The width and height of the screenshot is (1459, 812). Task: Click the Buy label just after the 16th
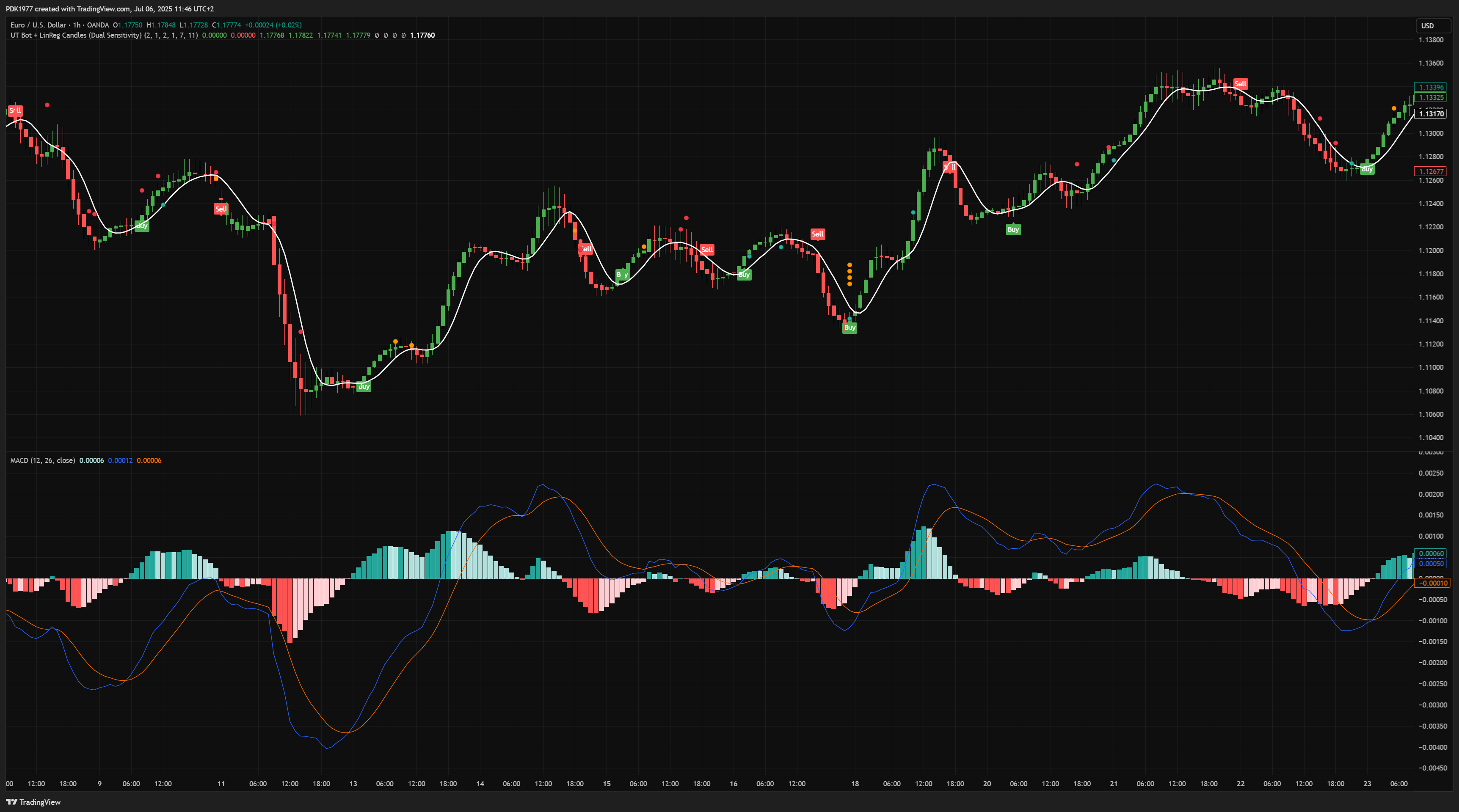point(744,275)
